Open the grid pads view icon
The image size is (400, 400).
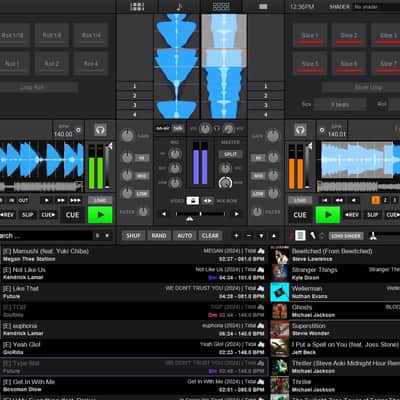tap(137, 6)
